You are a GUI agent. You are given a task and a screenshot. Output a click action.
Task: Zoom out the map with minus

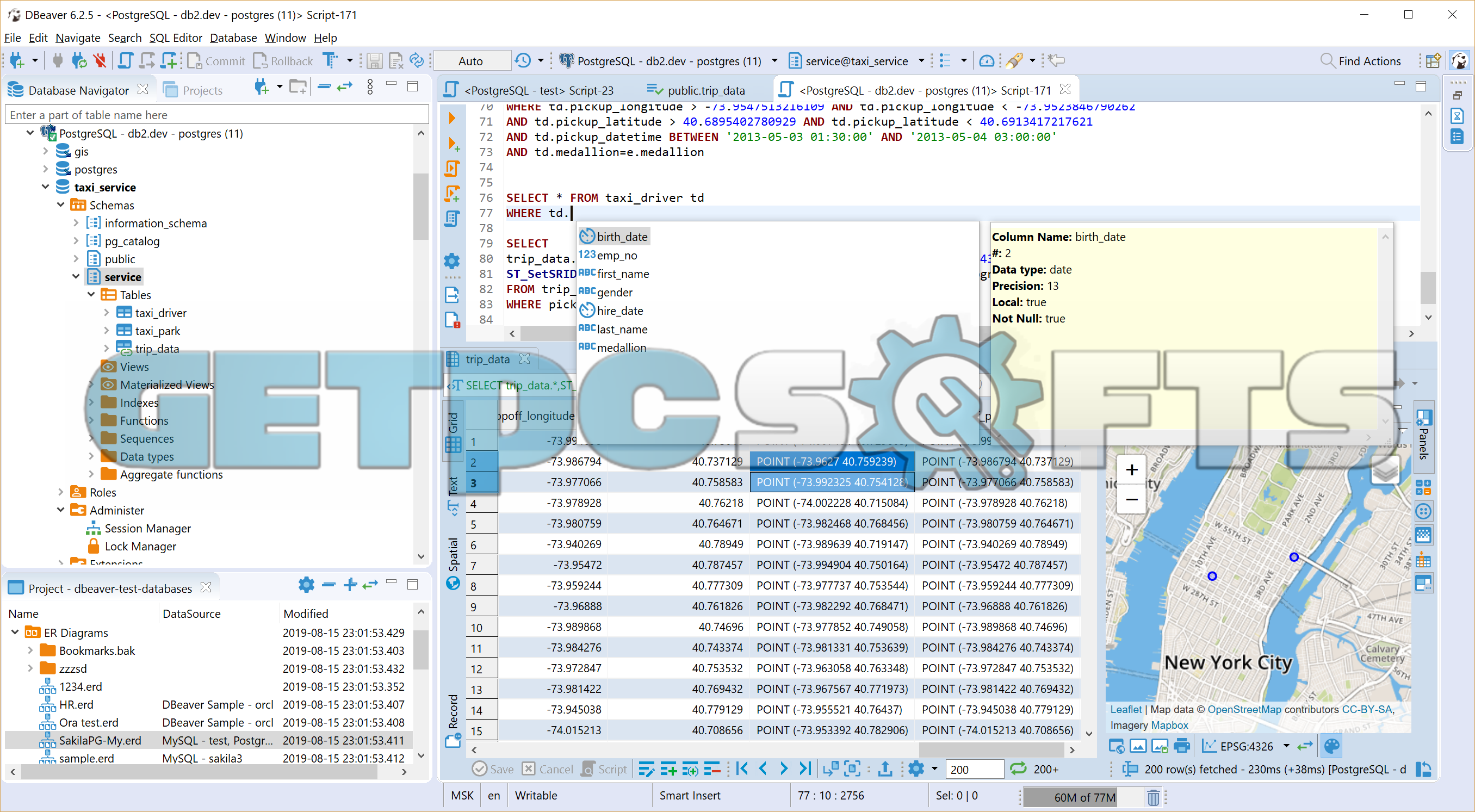click(x=1131, y=499)
